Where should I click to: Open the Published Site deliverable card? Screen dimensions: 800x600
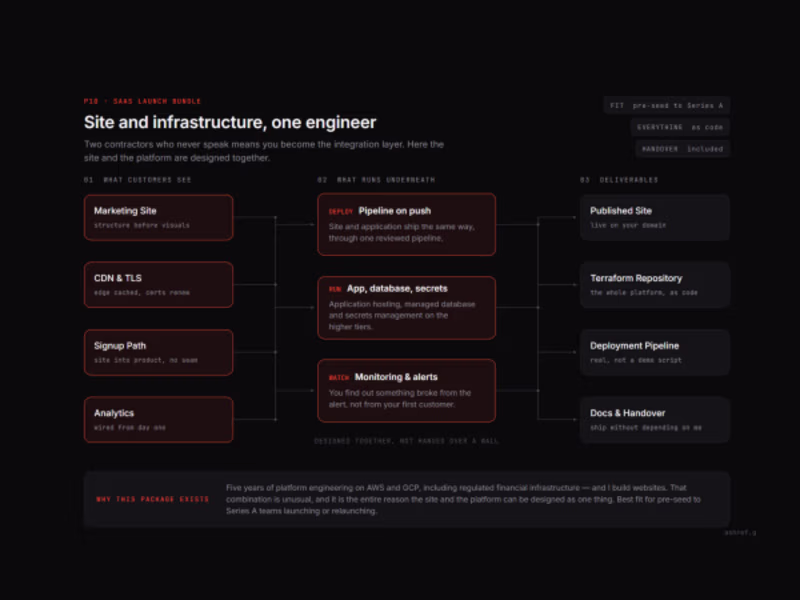tap(655, 217)
